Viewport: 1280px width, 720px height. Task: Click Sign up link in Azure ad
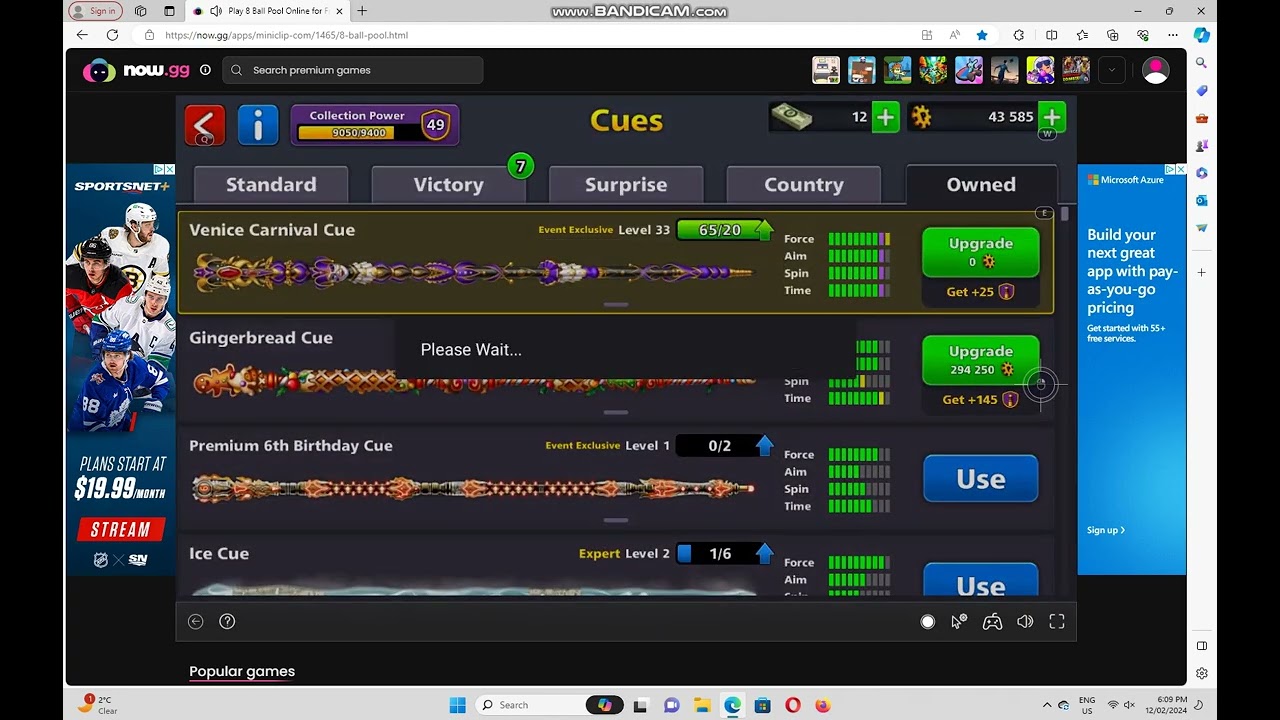click(x=1106, y=530)
